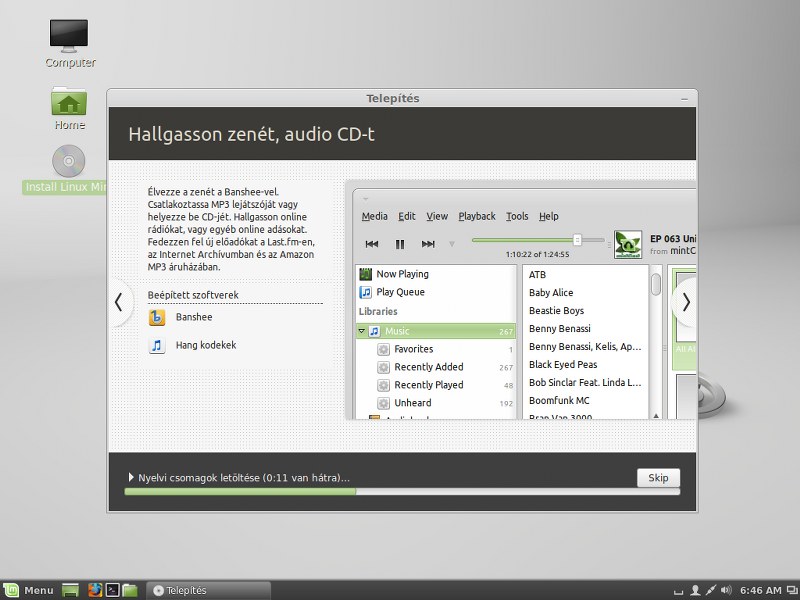
Task: Open the dropdown arrow beside next track
Action: coord(452,244)
